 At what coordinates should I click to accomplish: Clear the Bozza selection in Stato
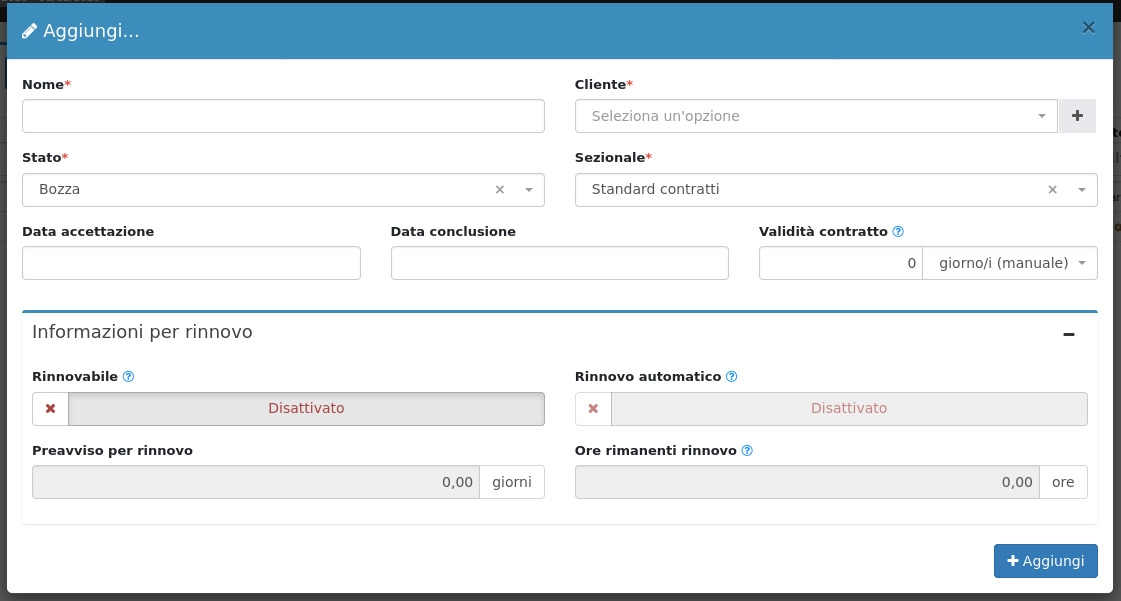[500, 190]
